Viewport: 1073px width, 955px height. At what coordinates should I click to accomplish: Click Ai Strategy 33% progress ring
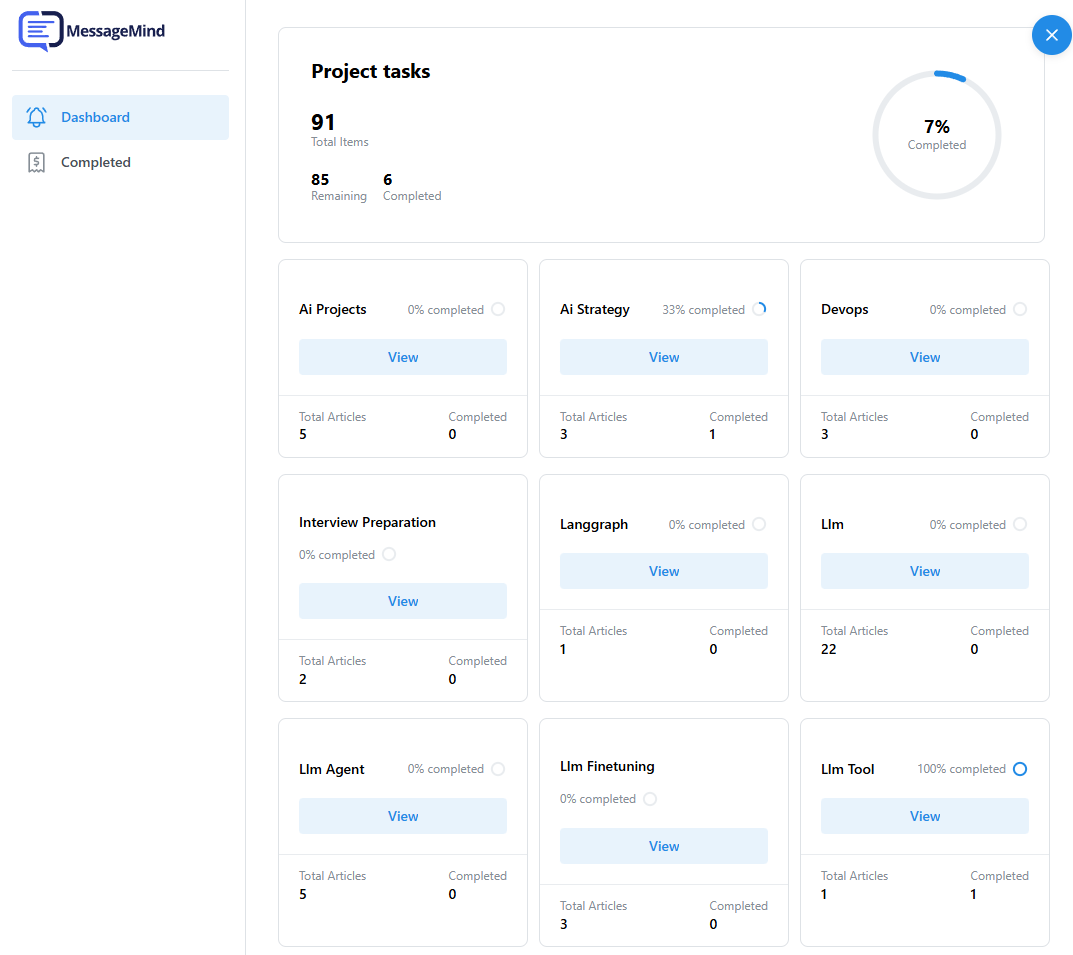pyautogui.click(x=760, y=309)
